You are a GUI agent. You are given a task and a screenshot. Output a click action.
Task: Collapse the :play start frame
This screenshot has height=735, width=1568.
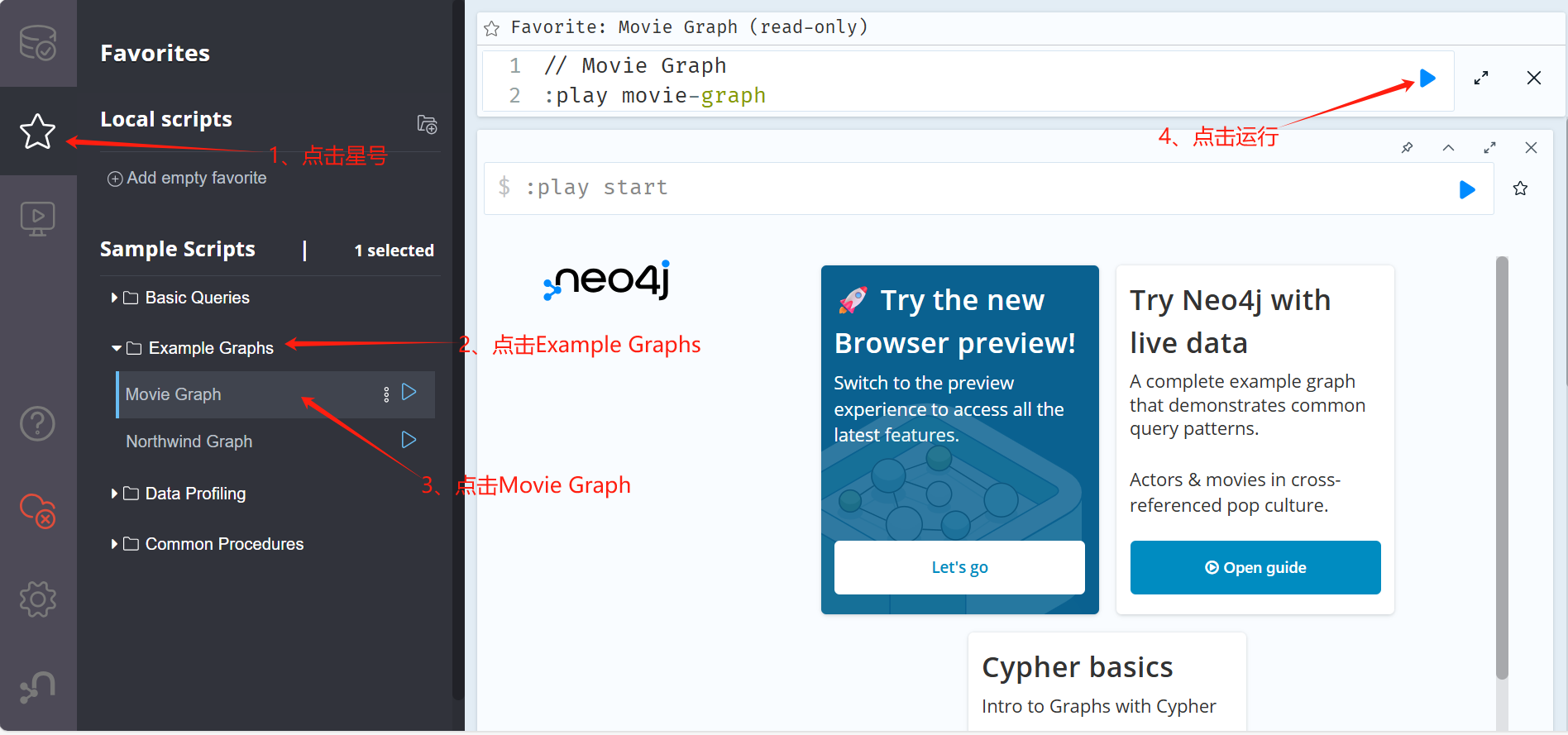tap(1448, 148)
